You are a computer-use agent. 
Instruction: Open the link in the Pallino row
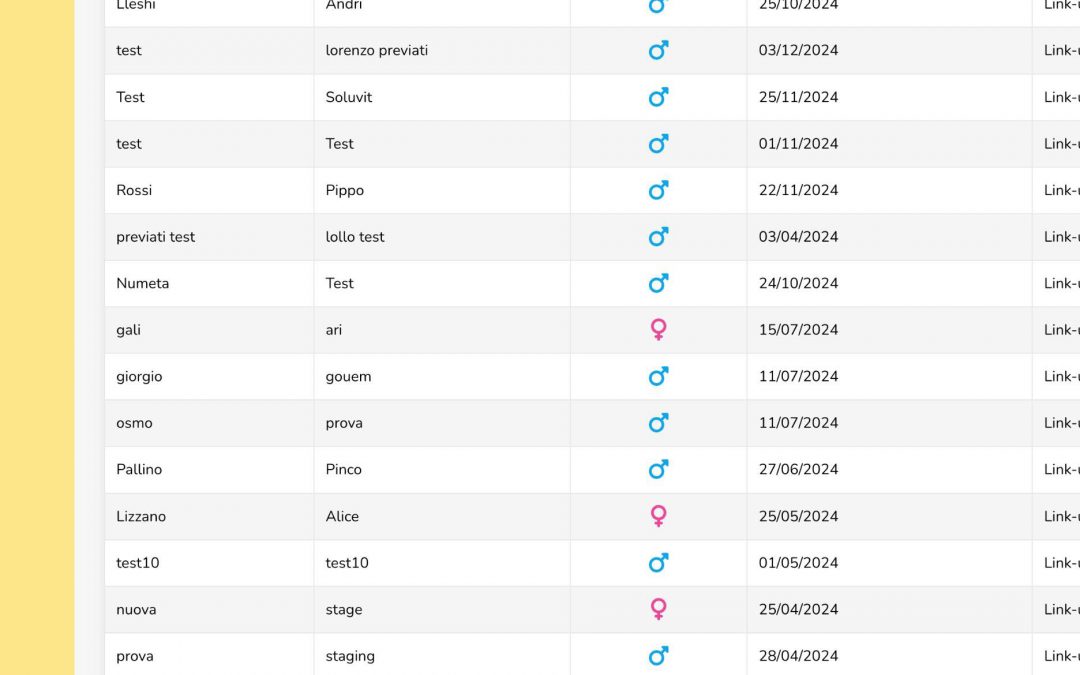tap(1061, 469)
